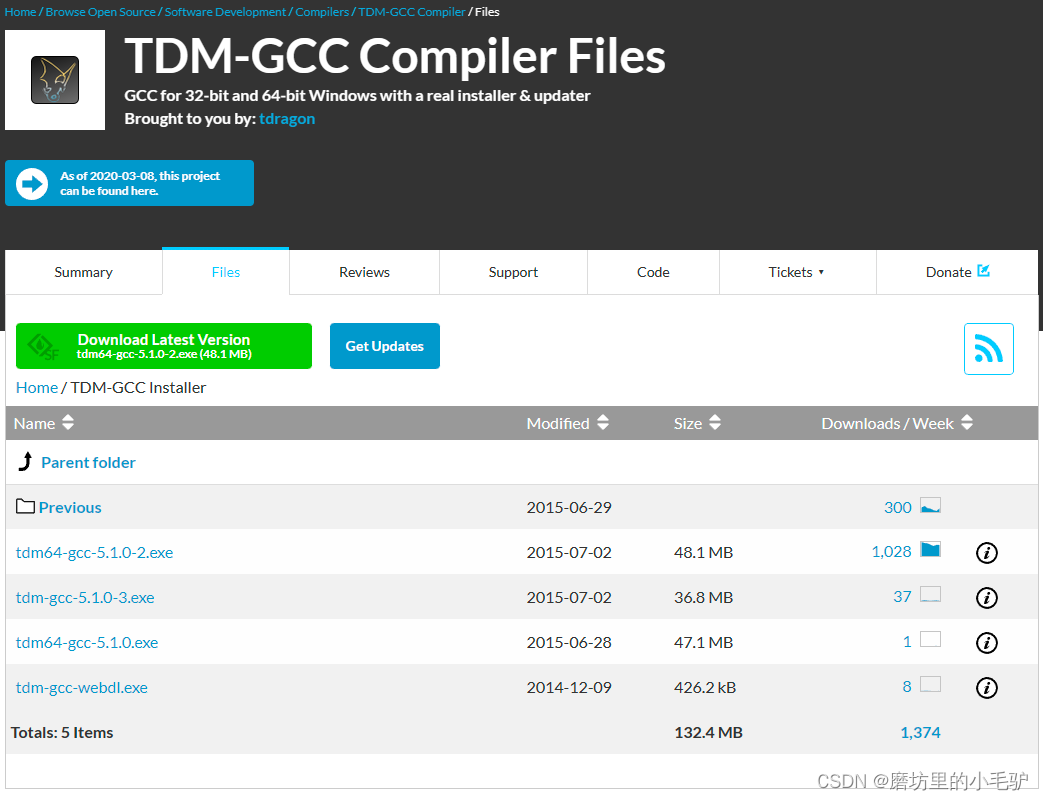The image size is (1043, 800).
Task: Click the TDM-GCC project logo icon
Action: coord(55,80)
